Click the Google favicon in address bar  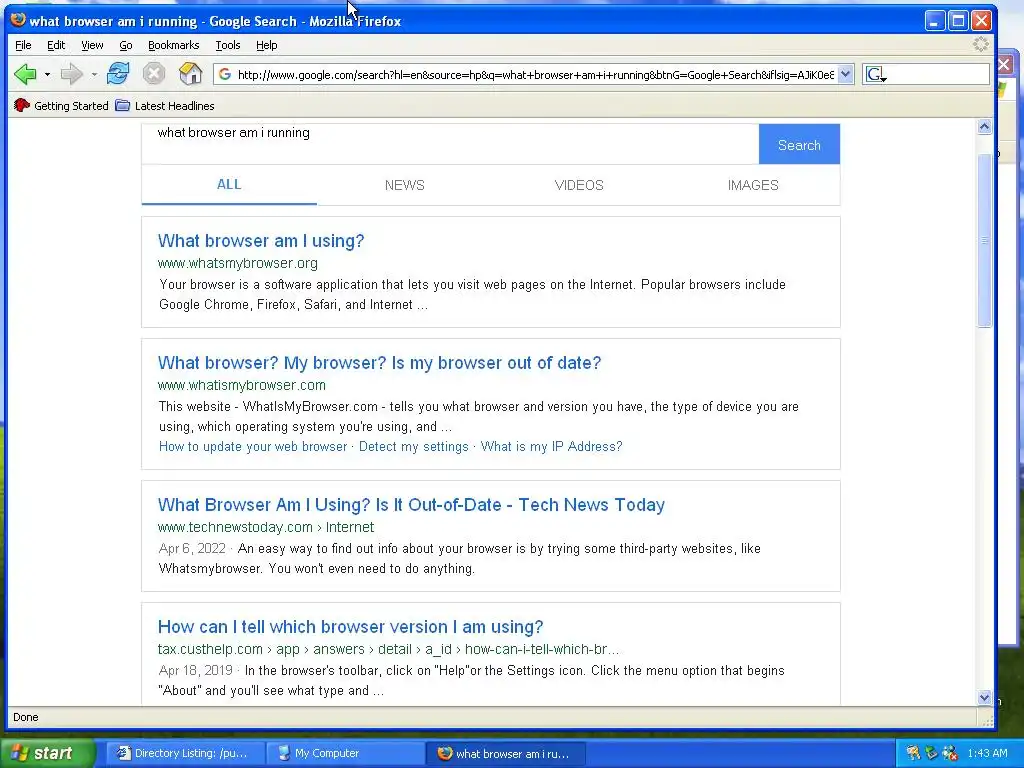pyautogui.click(x=225, y=74)
